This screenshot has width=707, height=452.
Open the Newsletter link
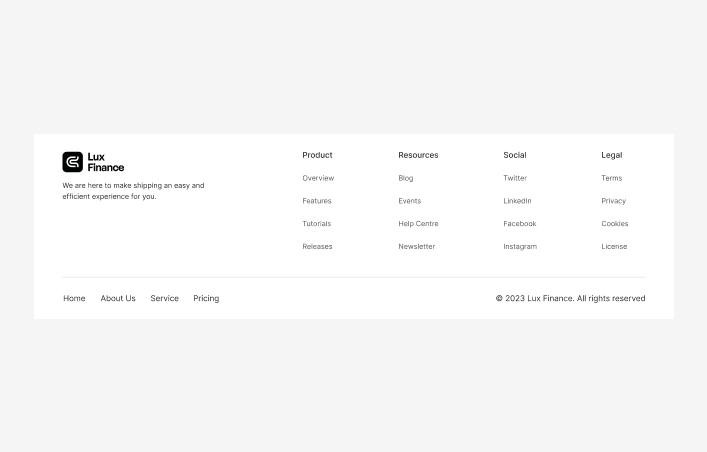click(416, 247)
